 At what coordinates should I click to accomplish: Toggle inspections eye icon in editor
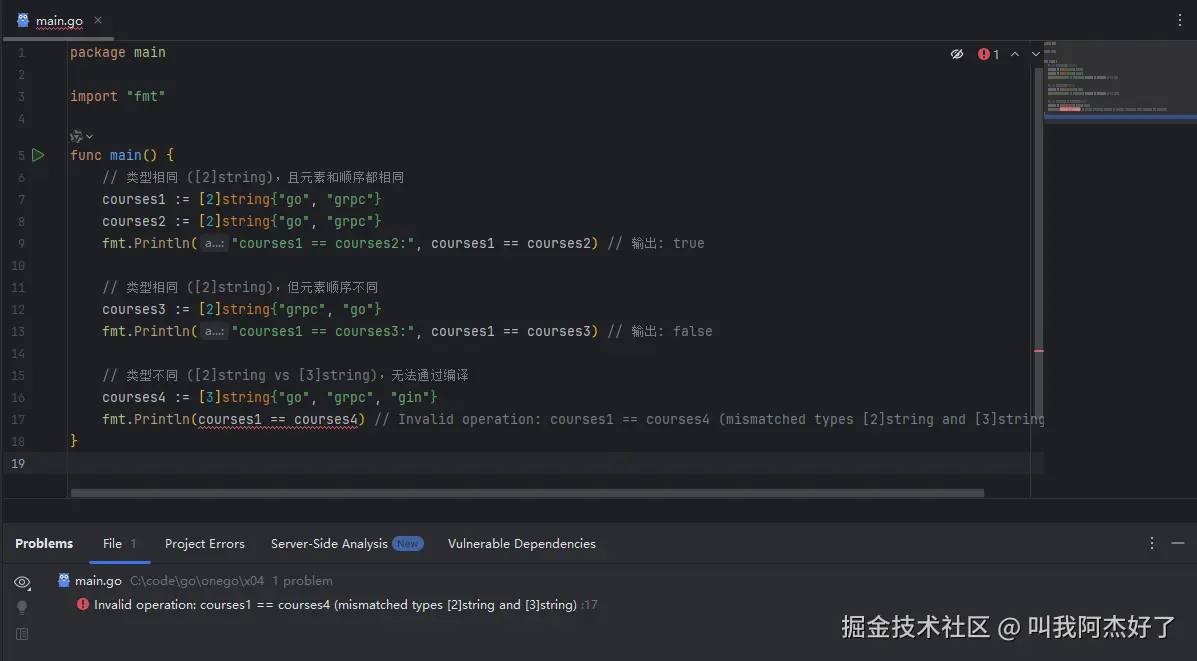(957, 54)
